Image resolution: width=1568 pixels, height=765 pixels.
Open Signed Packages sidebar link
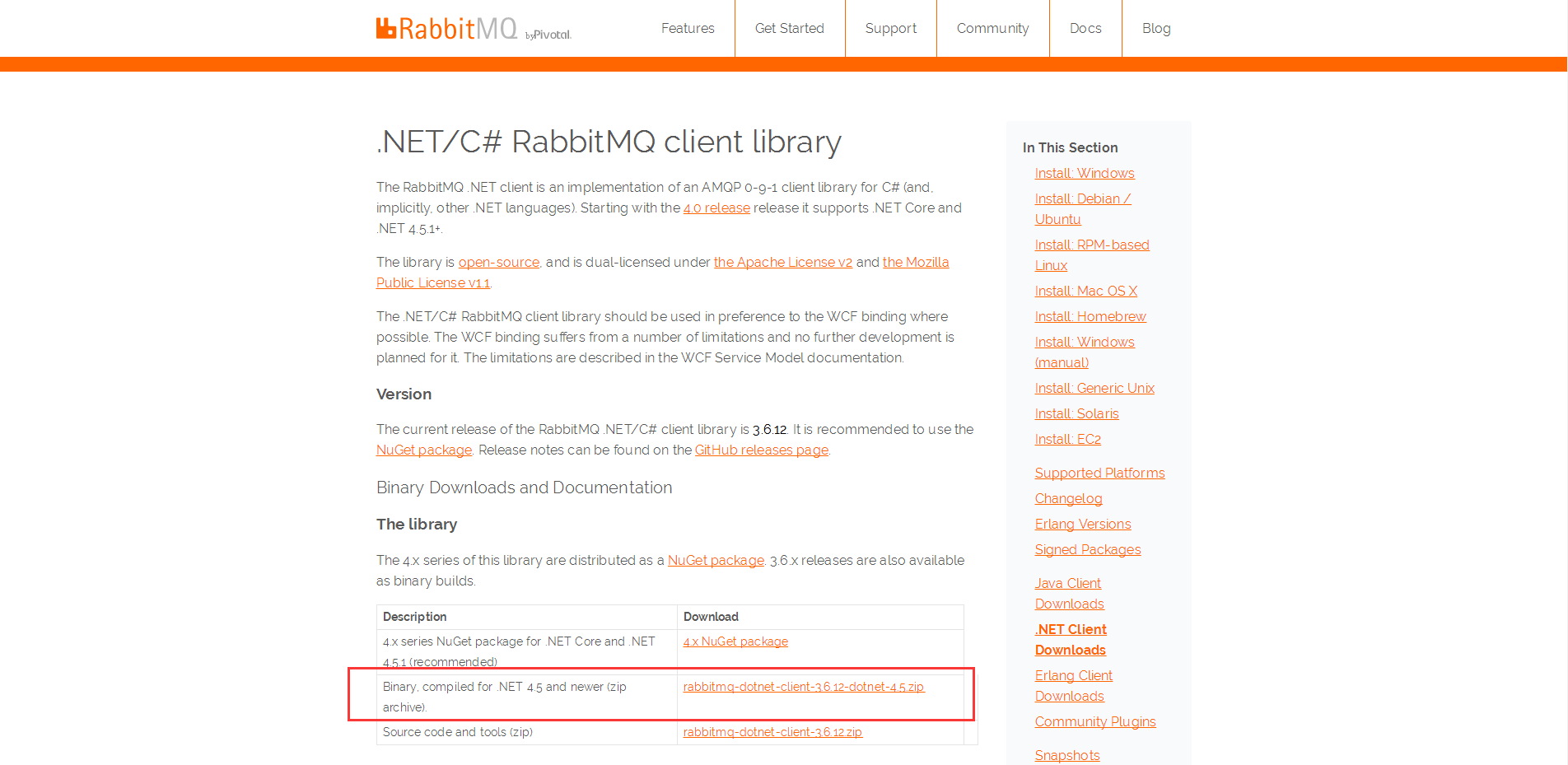1088,549
